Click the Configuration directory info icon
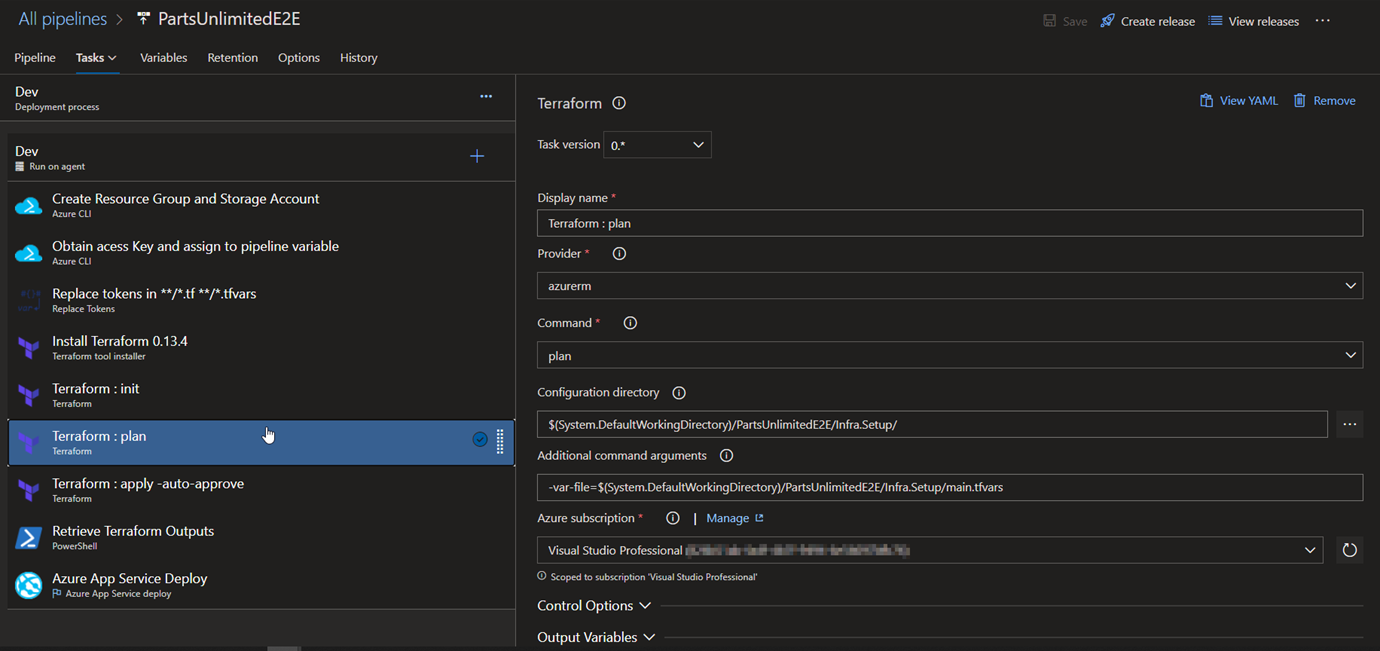This screenshot has width=1380, height=651. coord(679,393)
